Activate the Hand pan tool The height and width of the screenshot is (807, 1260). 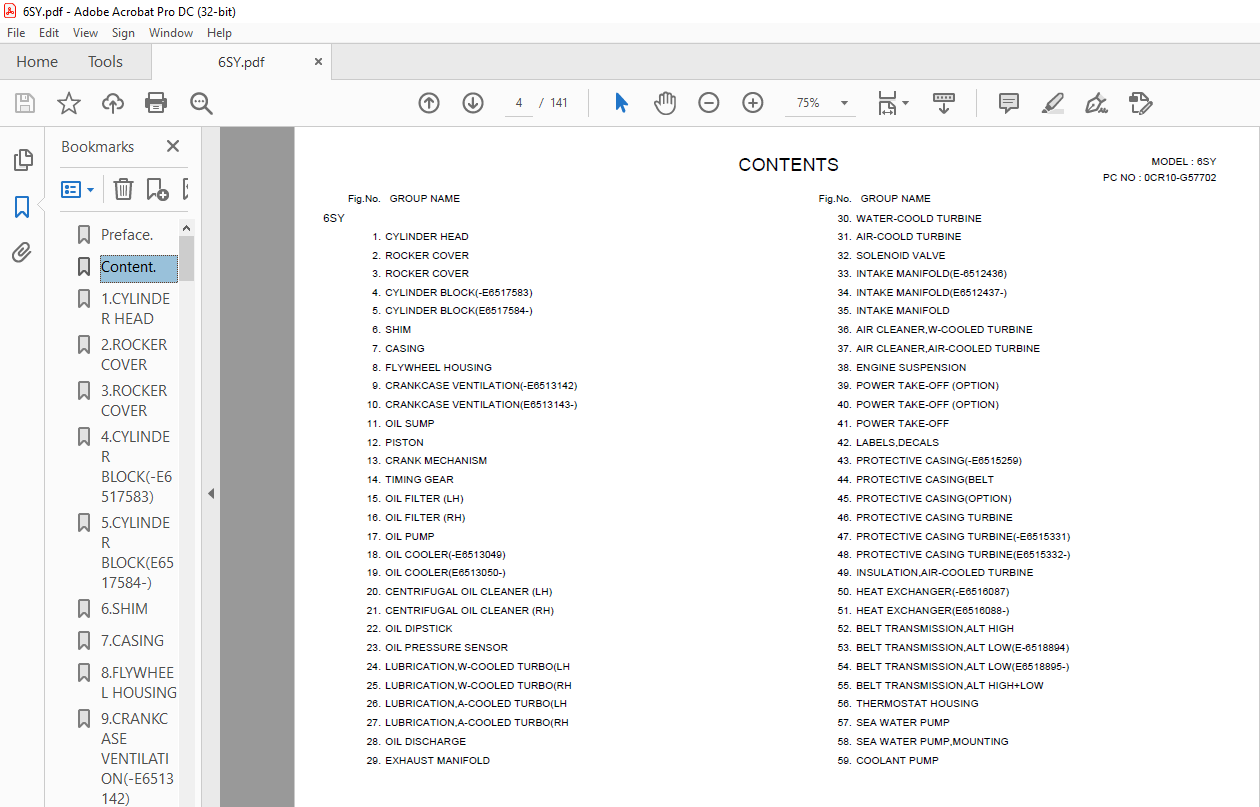[665, 103]
